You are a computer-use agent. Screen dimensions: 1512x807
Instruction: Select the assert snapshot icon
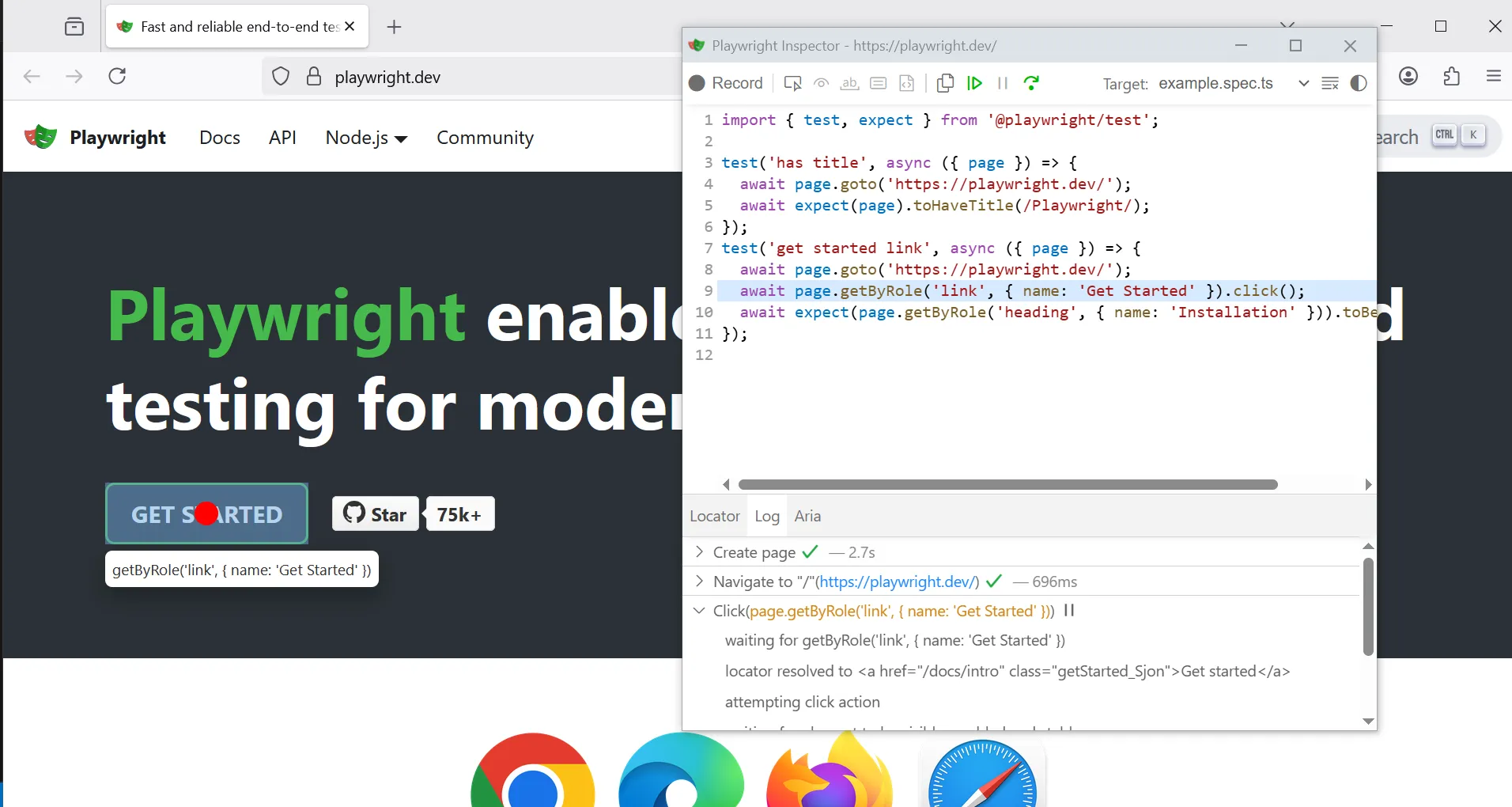(x=907, y=83)
